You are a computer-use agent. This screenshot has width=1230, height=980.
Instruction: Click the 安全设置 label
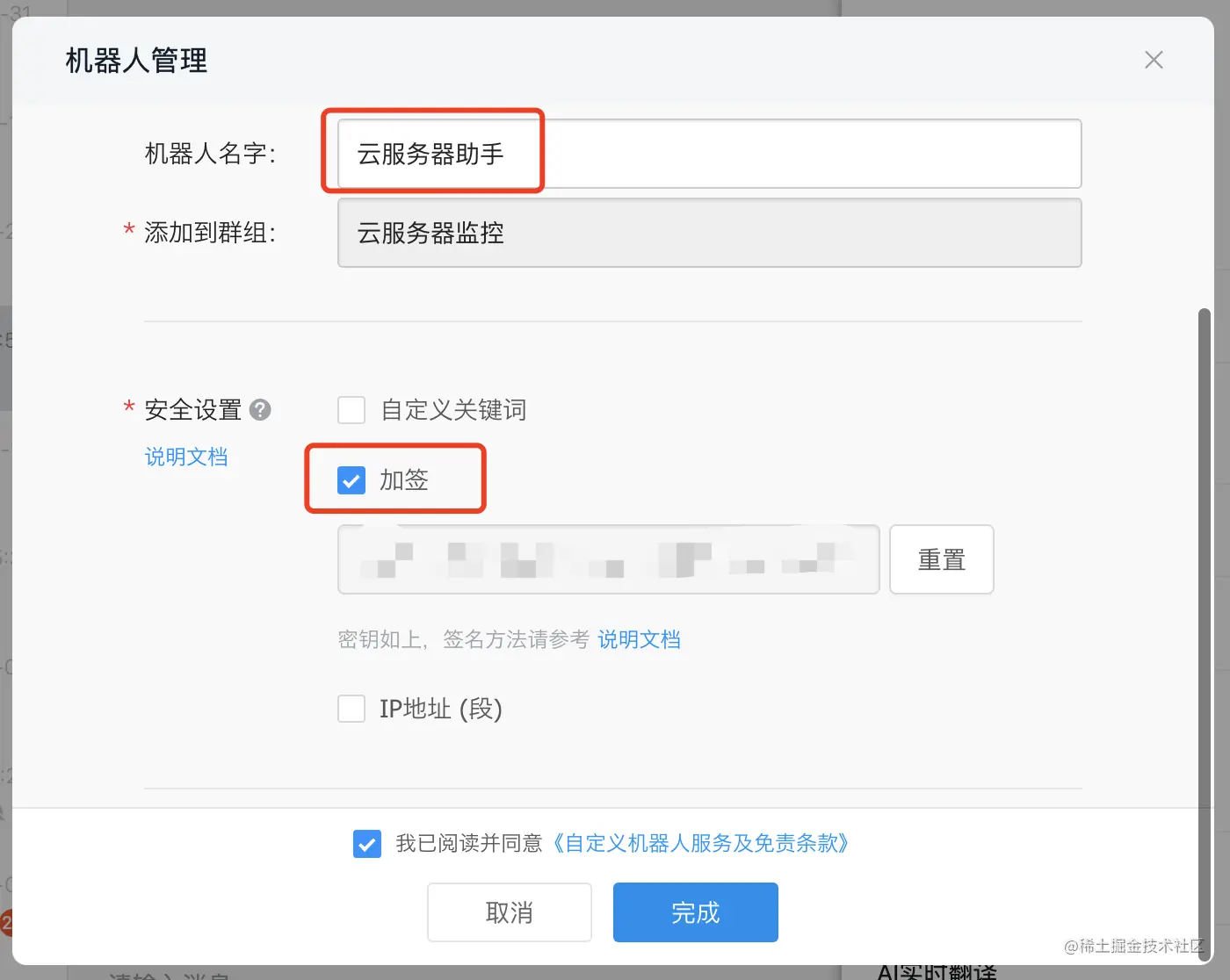coord(193,410)
